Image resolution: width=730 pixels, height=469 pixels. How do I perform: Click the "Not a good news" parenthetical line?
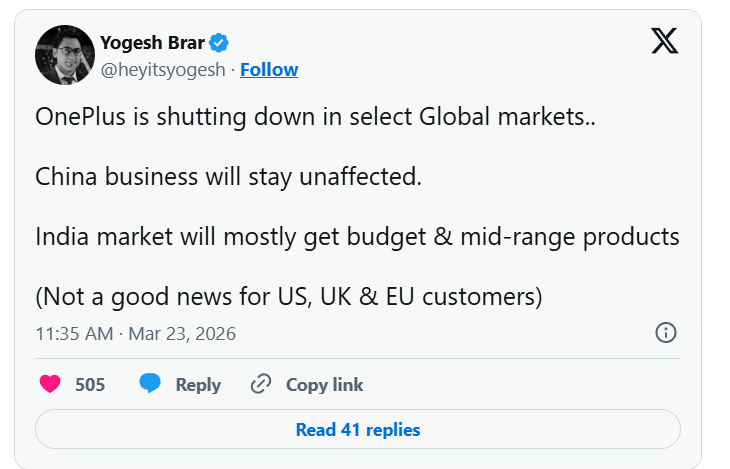coord(288,297)
